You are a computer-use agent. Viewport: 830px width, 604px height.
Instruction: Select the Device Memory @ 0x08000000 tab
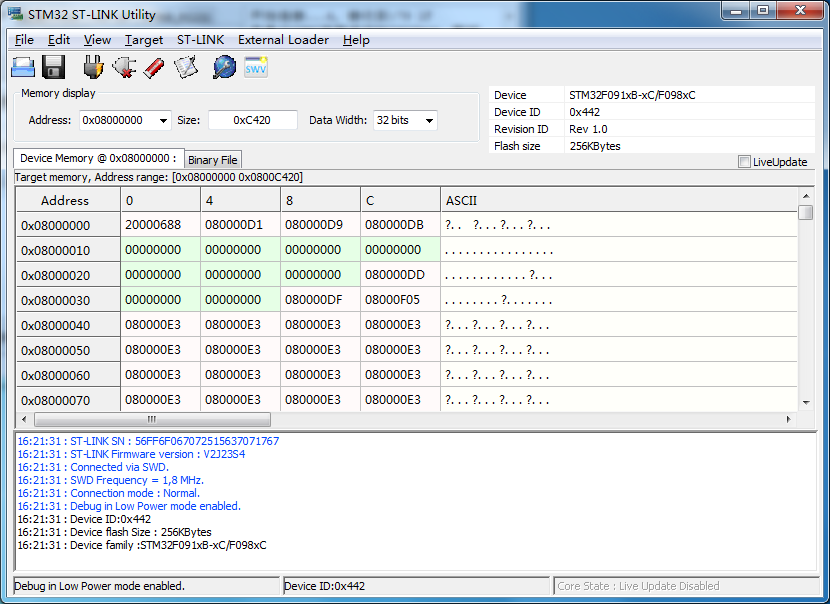point(98,158)
